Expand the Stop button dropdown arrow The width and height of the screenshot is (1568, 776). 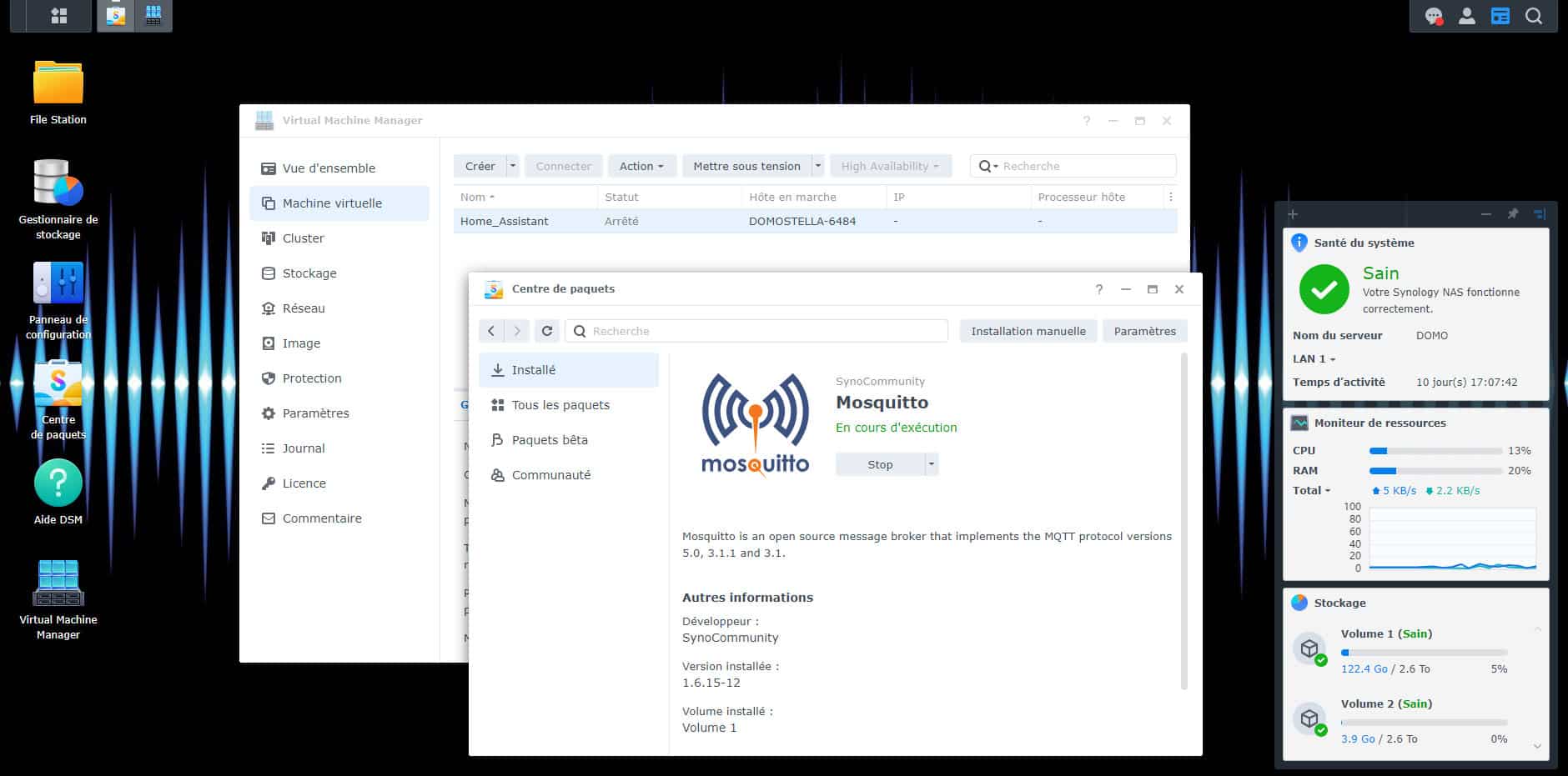(932, 464)
